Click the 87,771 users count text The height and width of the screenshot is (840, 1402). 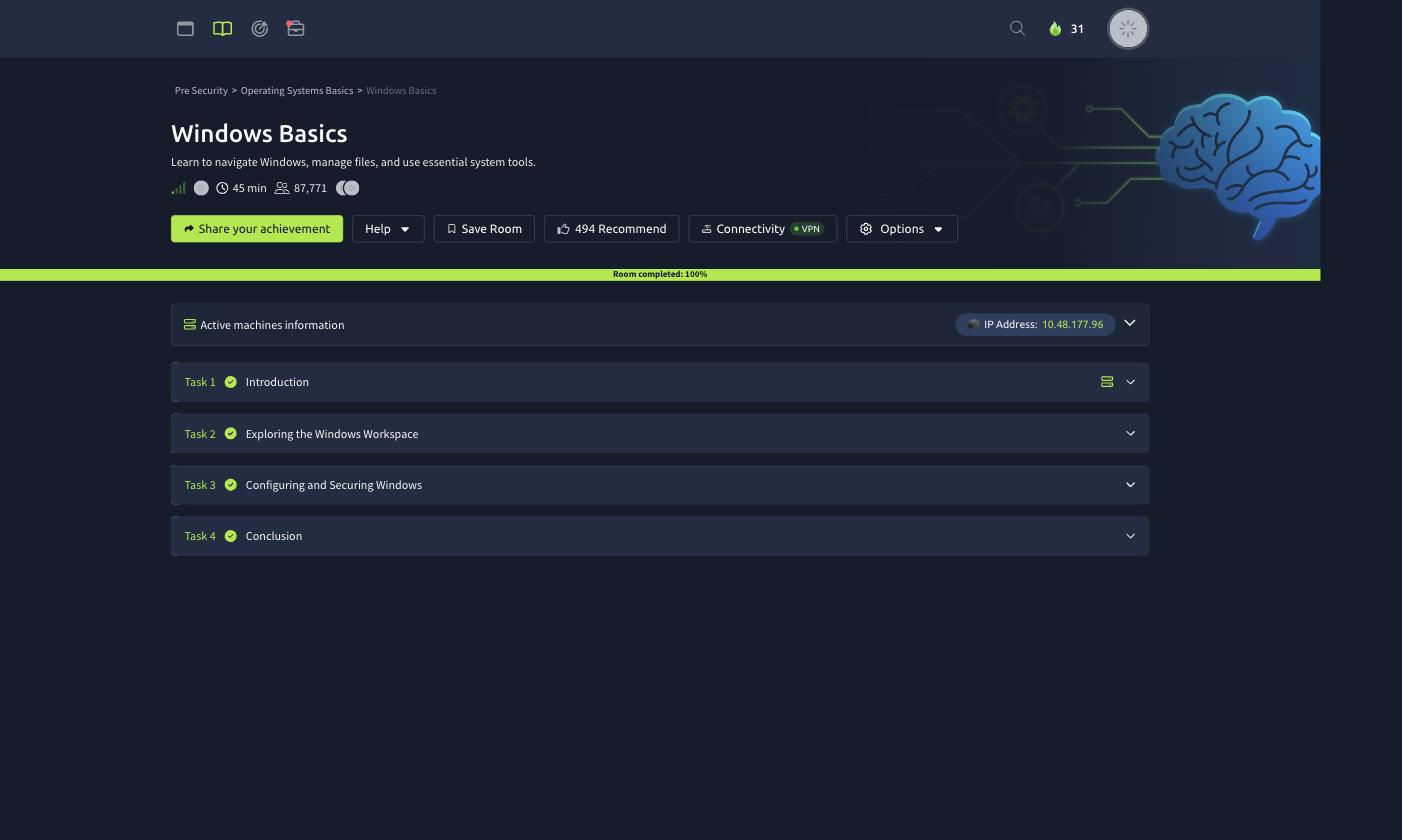point(310,188)
